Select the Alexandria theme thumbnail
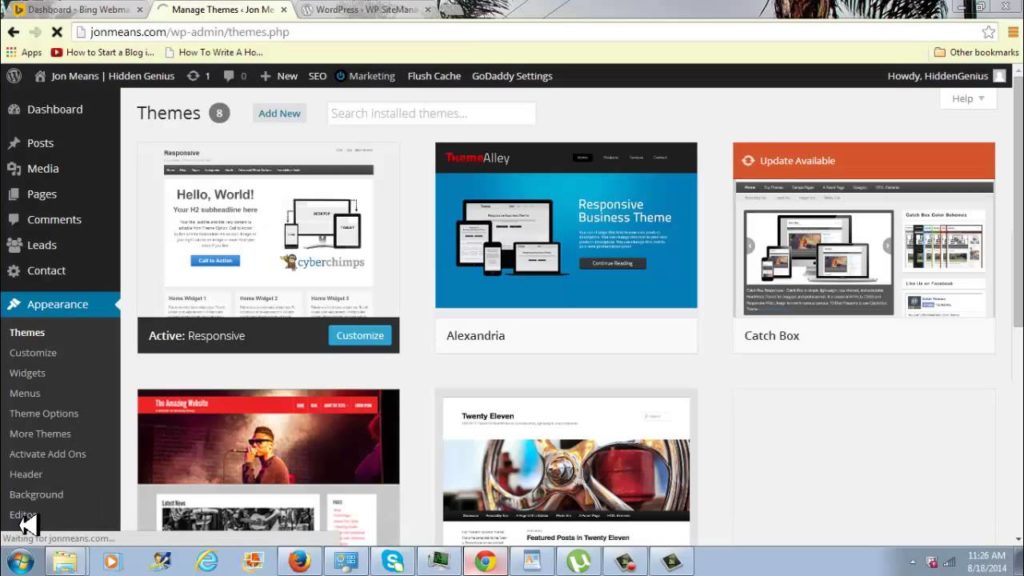The height and width of the screenshot is (576, 1024). pos(566,225)
